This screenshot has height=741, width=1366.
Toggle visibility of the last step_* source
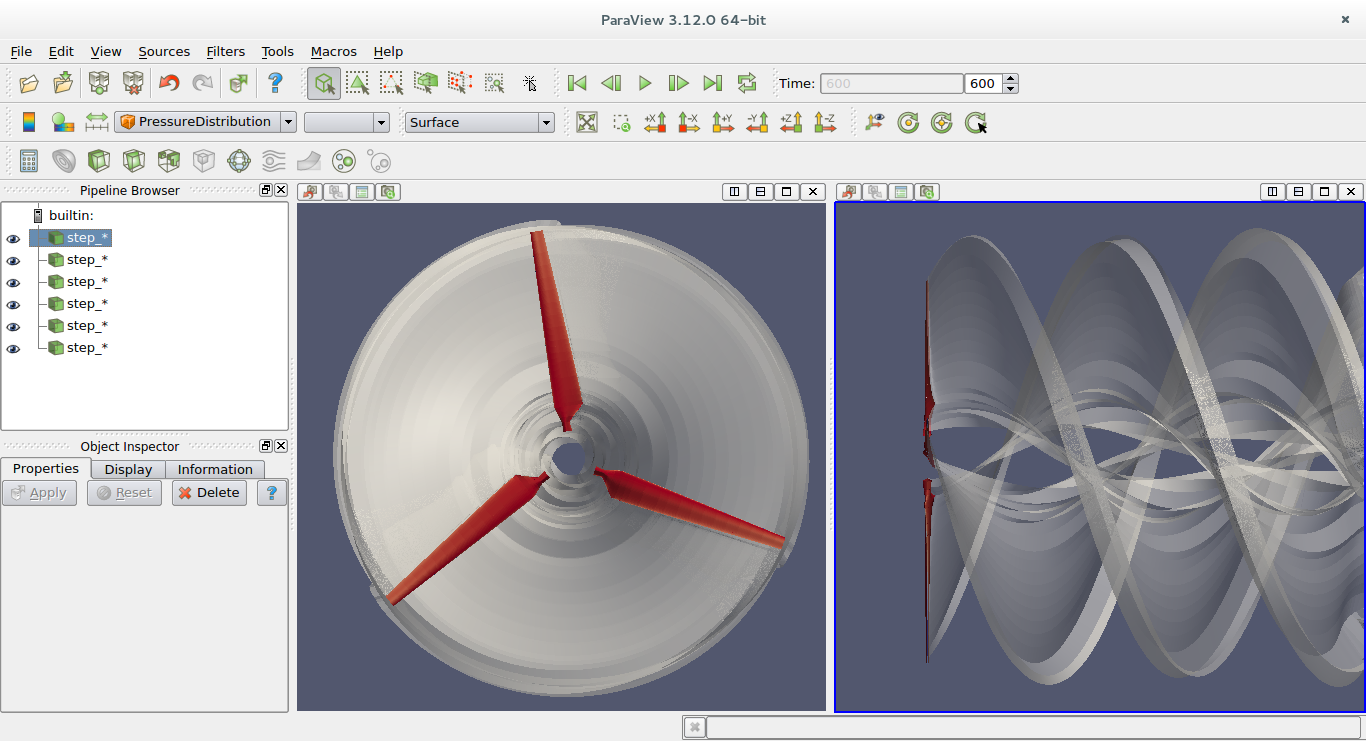click(13, 348)
